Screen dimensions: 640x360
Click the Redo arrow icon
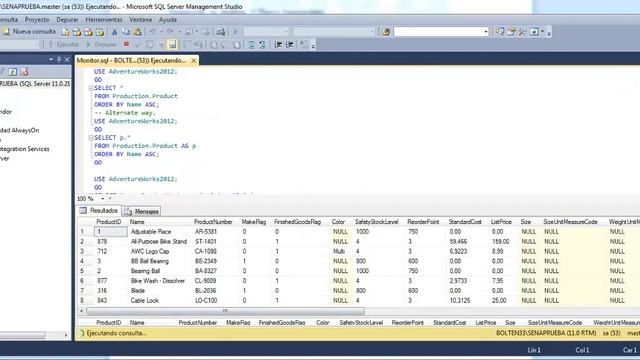pos(170,32)
